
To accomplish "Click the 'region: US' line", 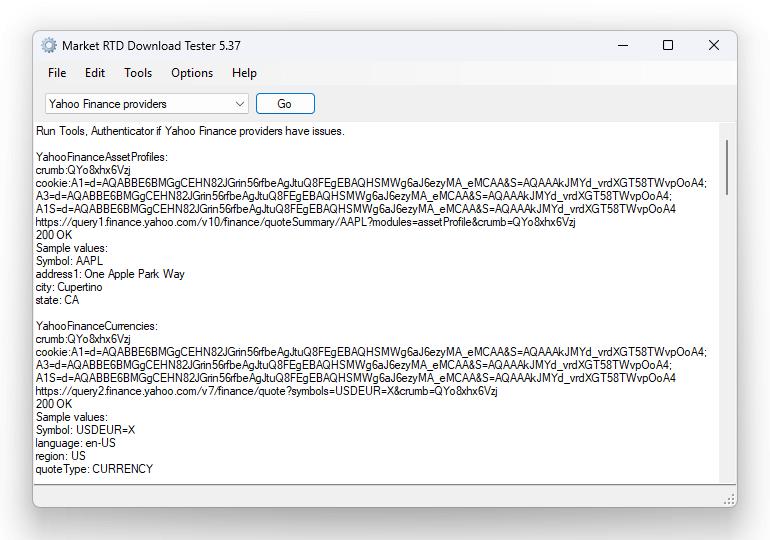I will coord(60,456).
